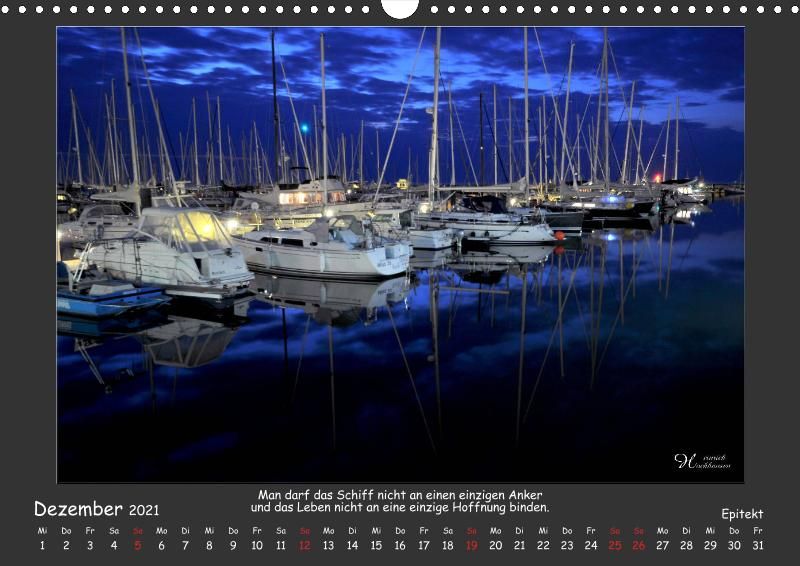Screen dimensions: 800x566
Task: Select date 22 in the calendar row
Action: click(543, 545)
